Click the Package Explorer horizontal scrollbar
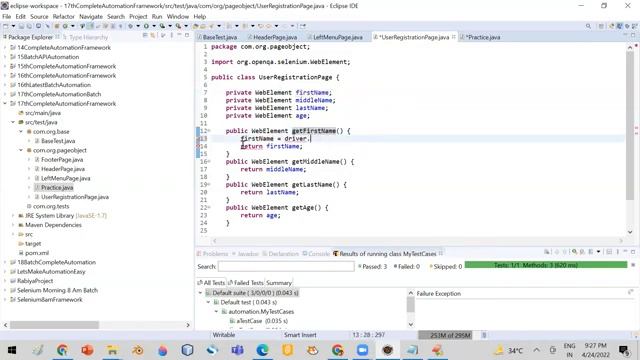This screenshot has width=640, height=360. coord(54,325)
